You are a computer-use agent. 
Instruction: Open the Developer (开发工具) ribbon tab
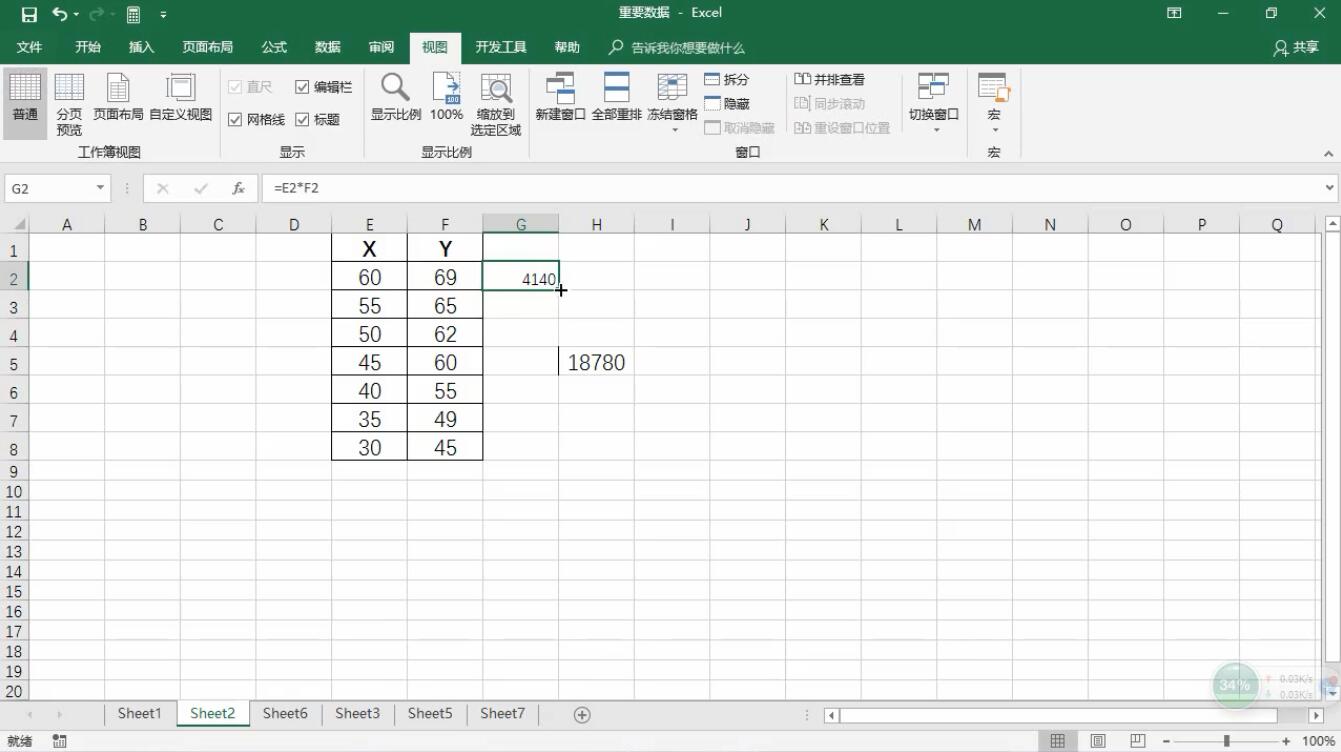(501, 47)
